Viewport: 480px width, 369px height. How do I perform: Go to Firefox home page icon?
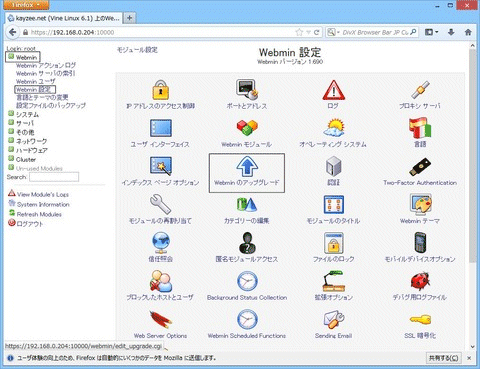pyautogui.click(x=468, y=32)
